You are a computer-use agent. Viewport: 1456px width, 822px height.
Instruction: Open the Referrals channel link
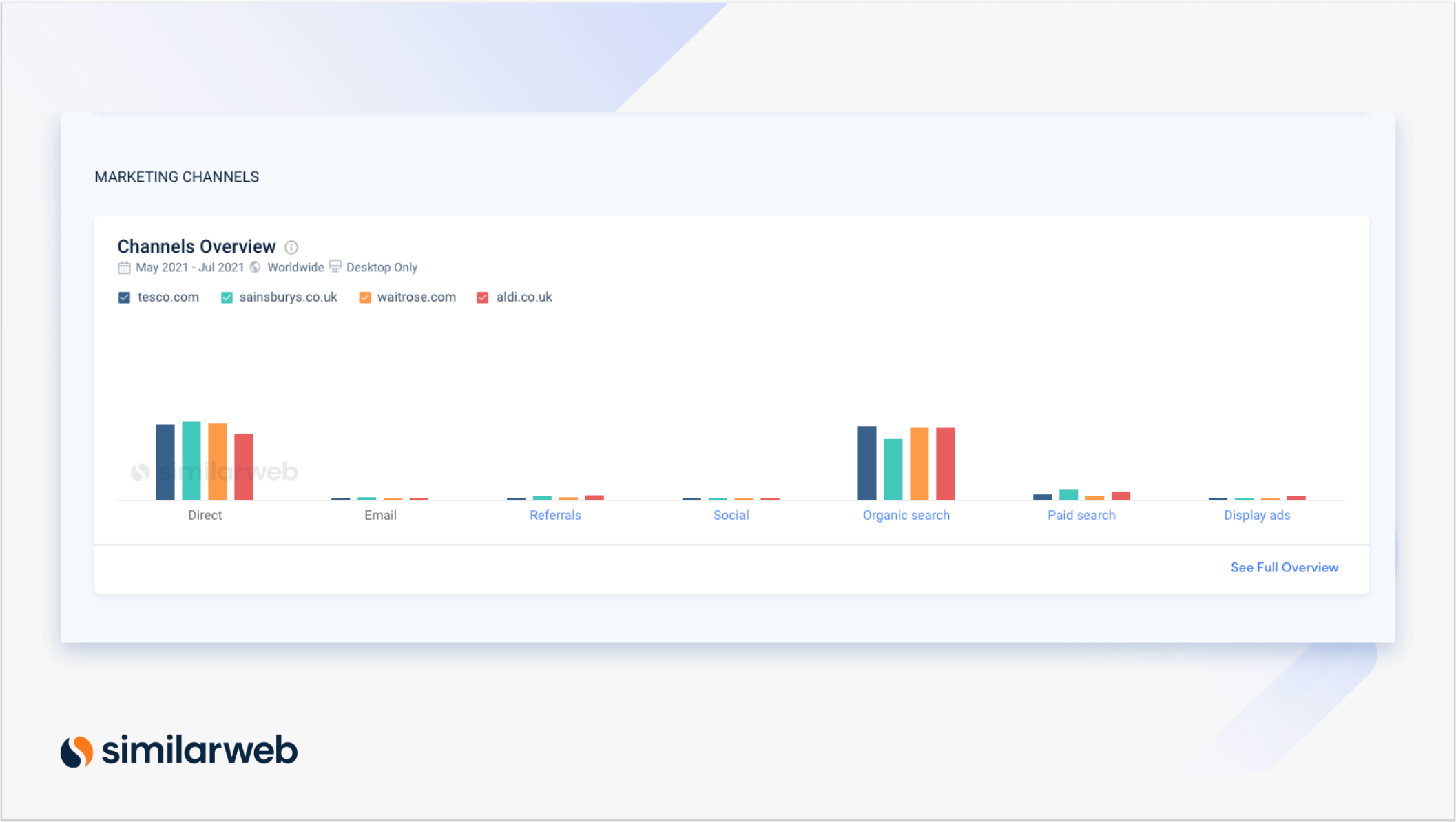point(555,515)
